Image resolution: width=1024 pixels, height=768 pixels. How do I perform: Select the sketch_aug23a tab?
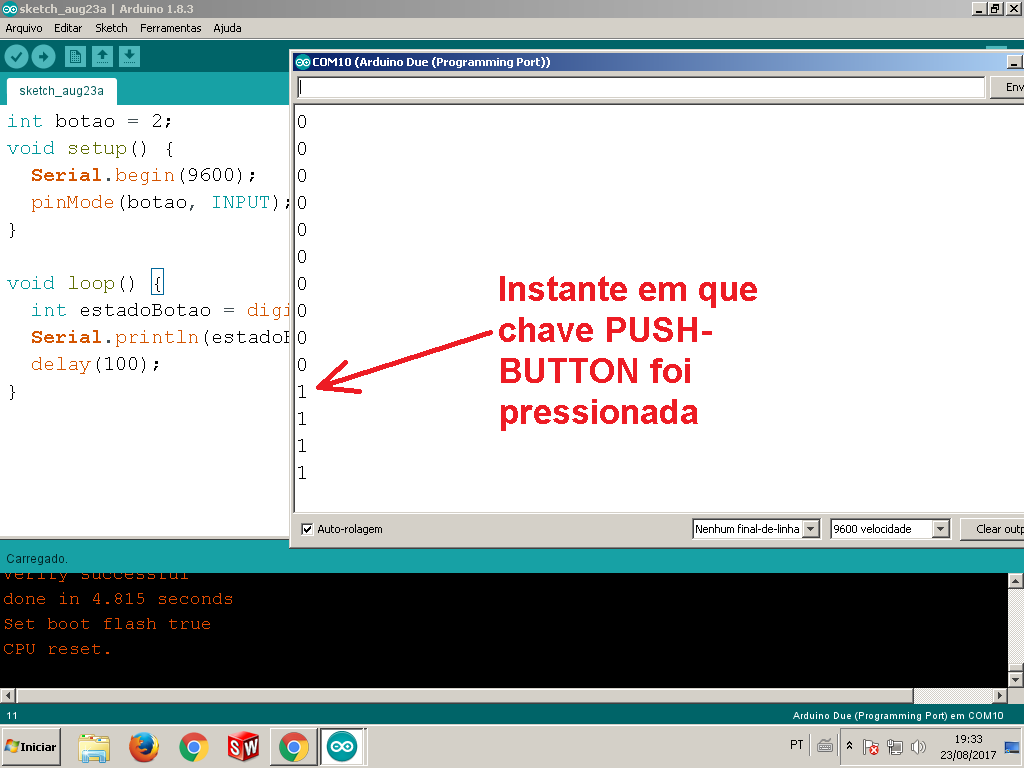61,91
